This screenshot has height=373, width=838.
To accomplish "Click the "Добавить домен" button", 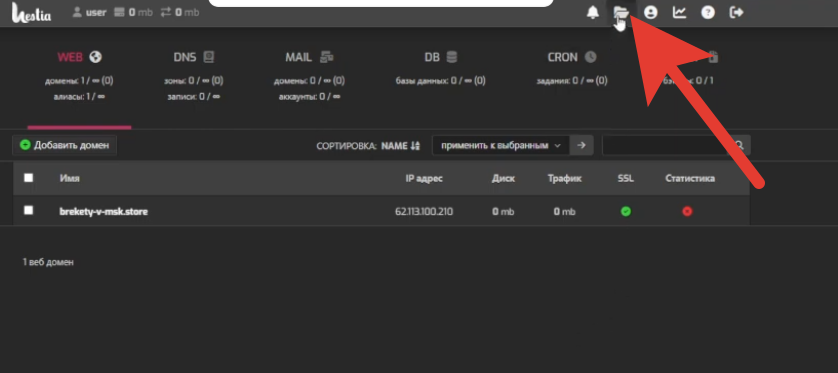I will pyautogui.click(x=64, y=145).
